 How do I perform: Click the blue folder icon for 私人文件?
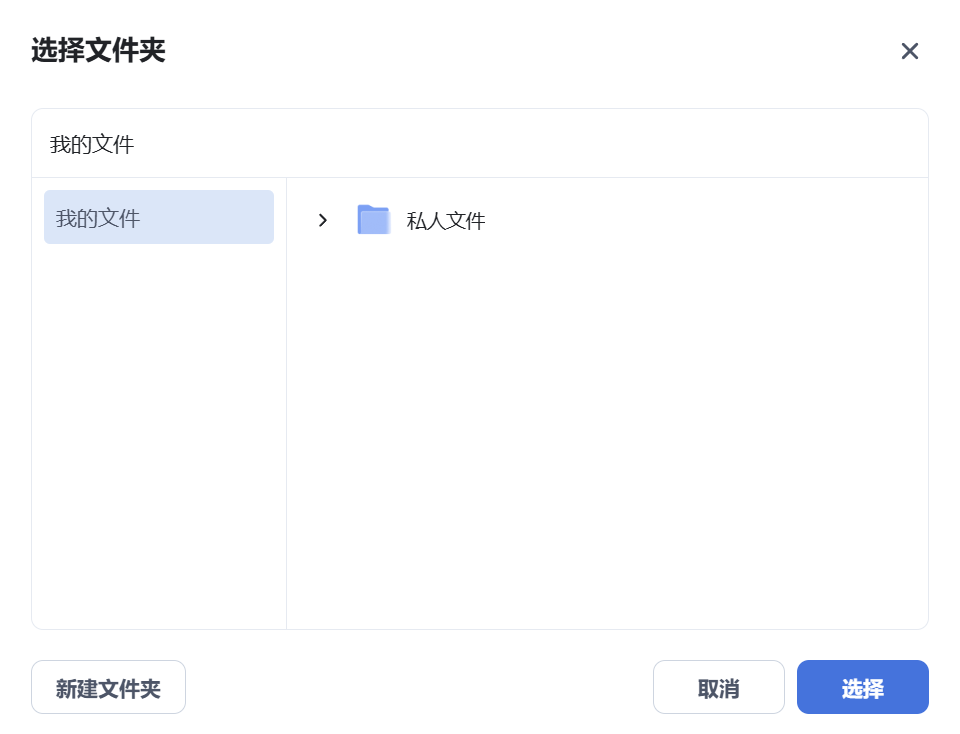[373, 220]
